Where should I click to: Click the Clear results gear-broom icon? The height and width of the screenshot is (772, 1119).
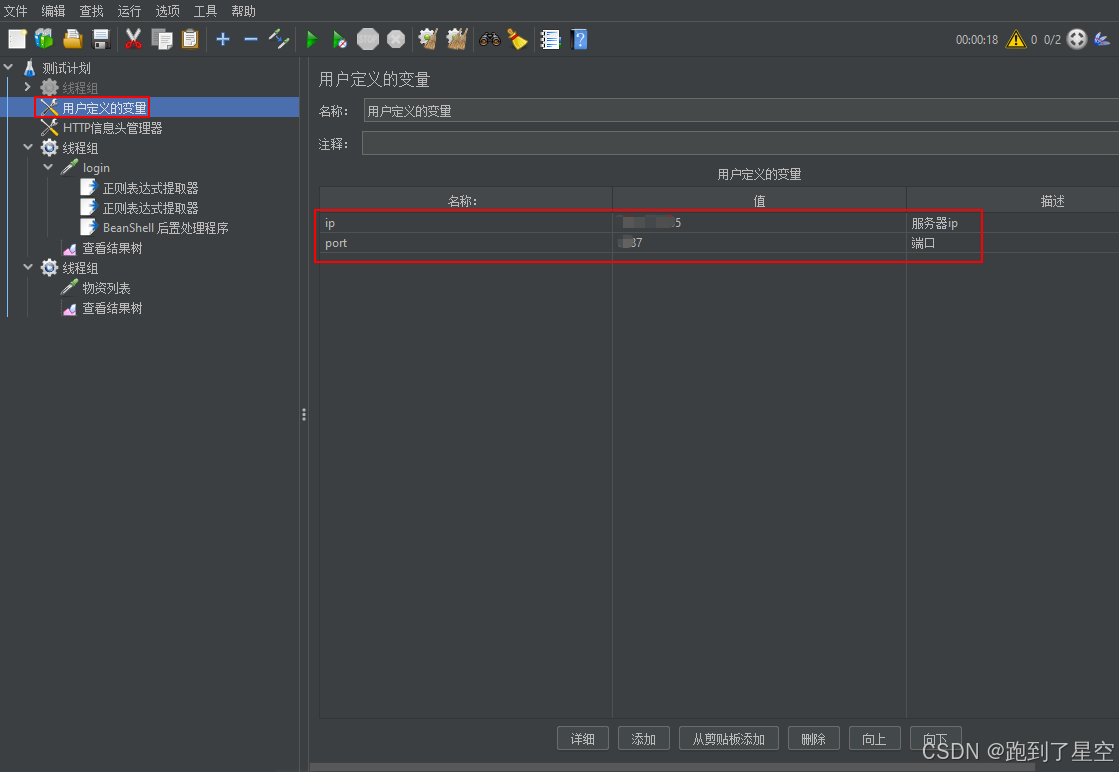pos(428,39)
